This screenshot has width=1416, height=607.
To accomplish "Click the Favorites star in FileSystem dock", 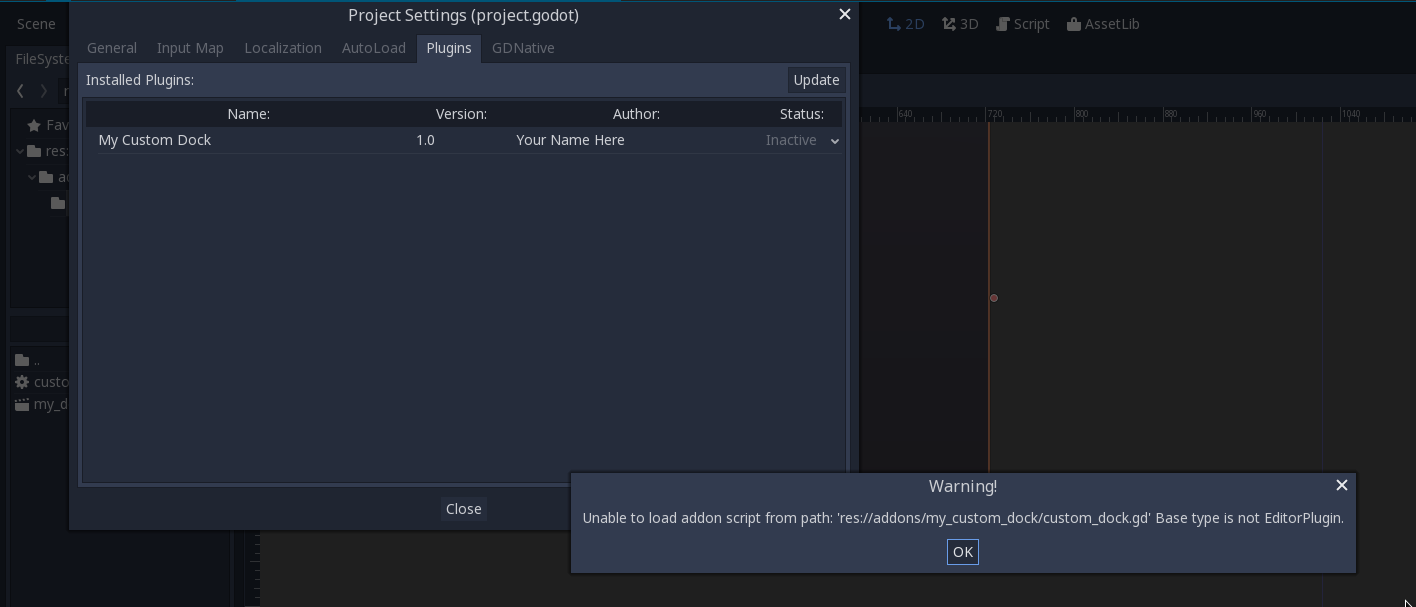I will point(34,125).
